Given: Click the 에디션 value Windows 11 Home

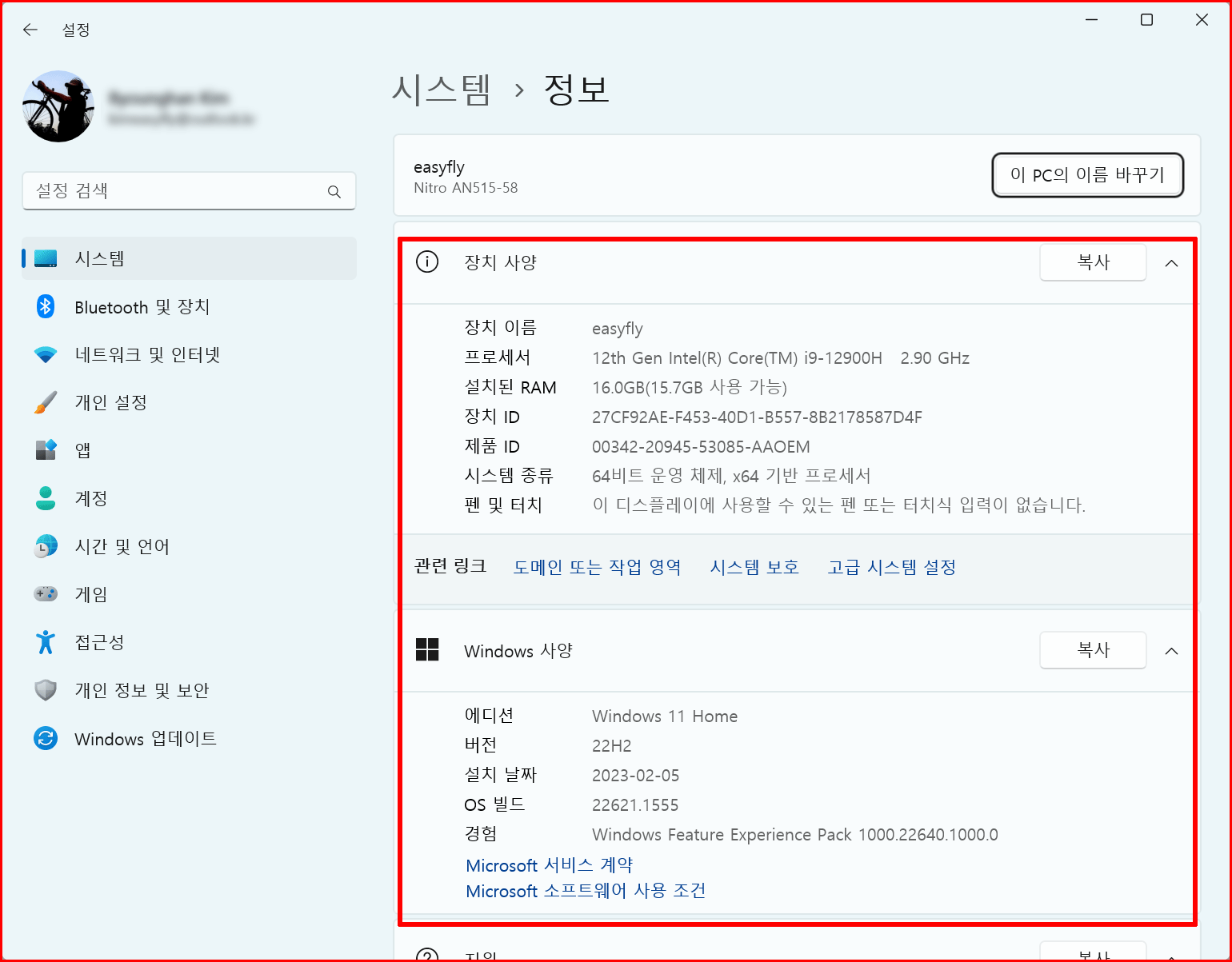Looking at the screenshot, I should pyautogui.click(x=665, y=717).
